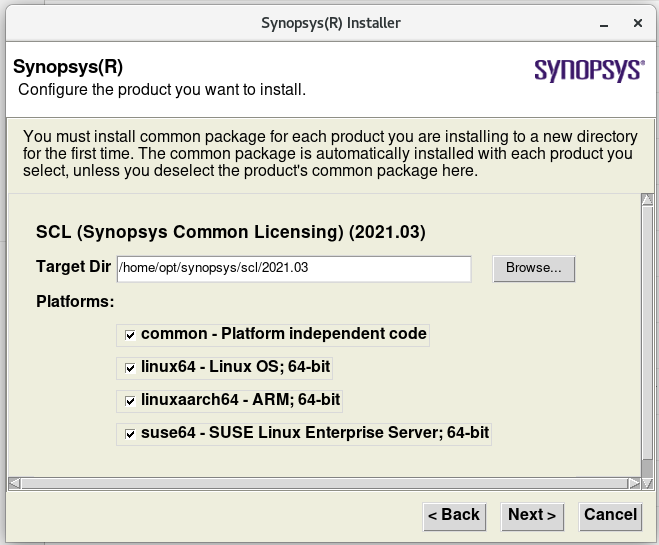Click 'Configure the product you want to install.' text

(162, 90)
